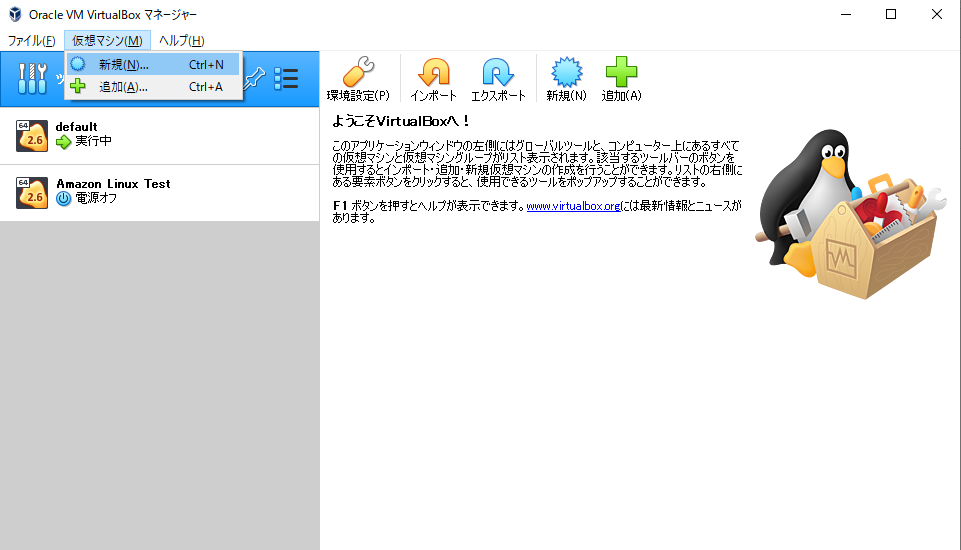
Task: Close the 仮想マシン(M) menu
Action: (107, 40)
